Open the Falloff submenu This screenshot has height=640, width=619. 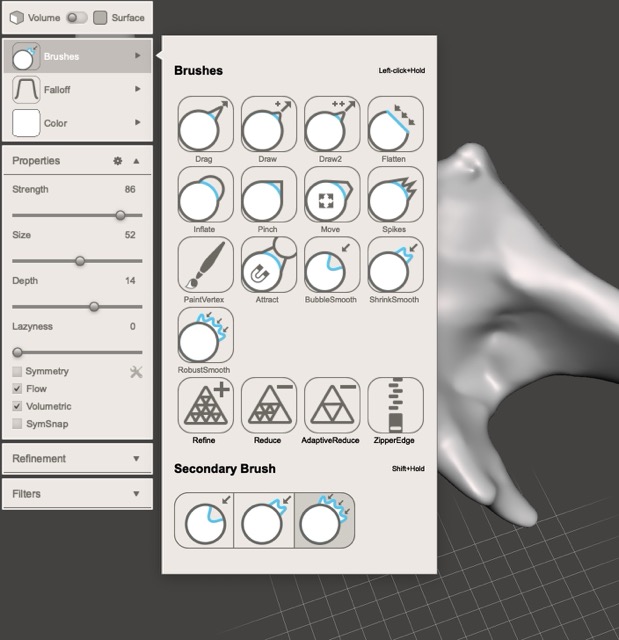tap(77, 90)
